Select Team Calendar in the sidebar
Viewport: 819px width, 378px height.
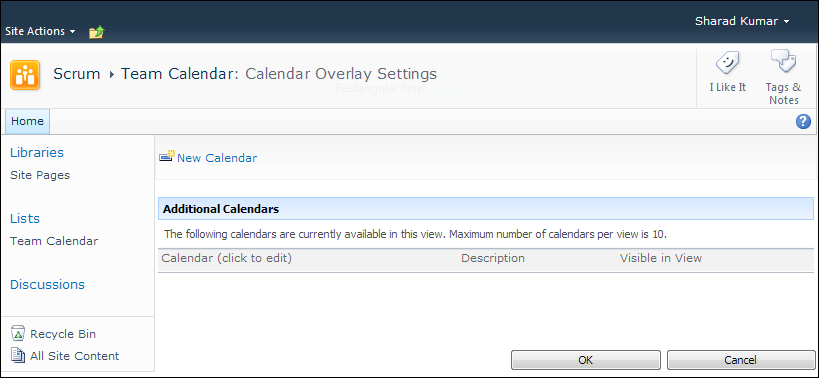54,241
